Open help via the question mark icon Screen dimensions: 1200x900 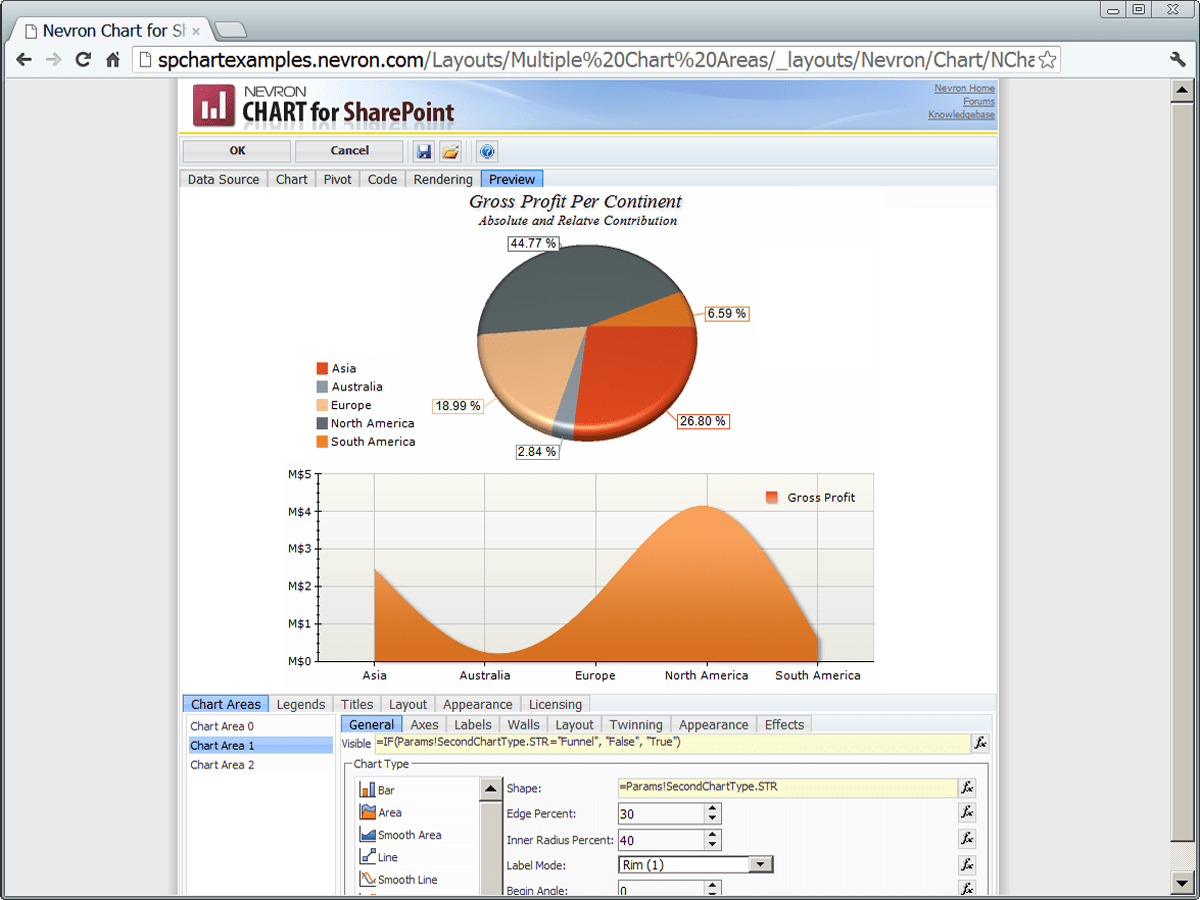click(x=486, y=151)
